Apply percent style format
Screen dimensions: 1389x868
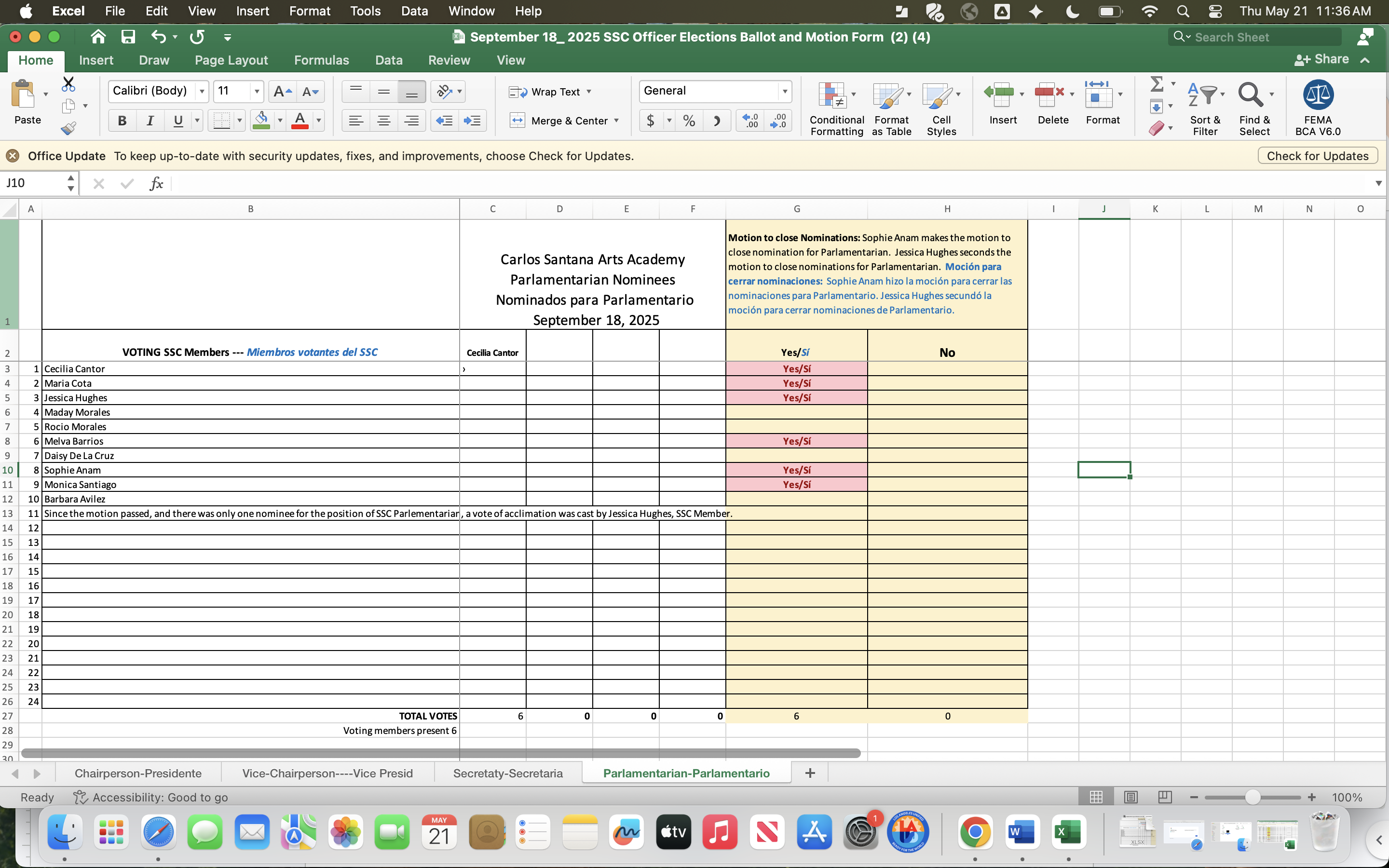coord(689,121)
